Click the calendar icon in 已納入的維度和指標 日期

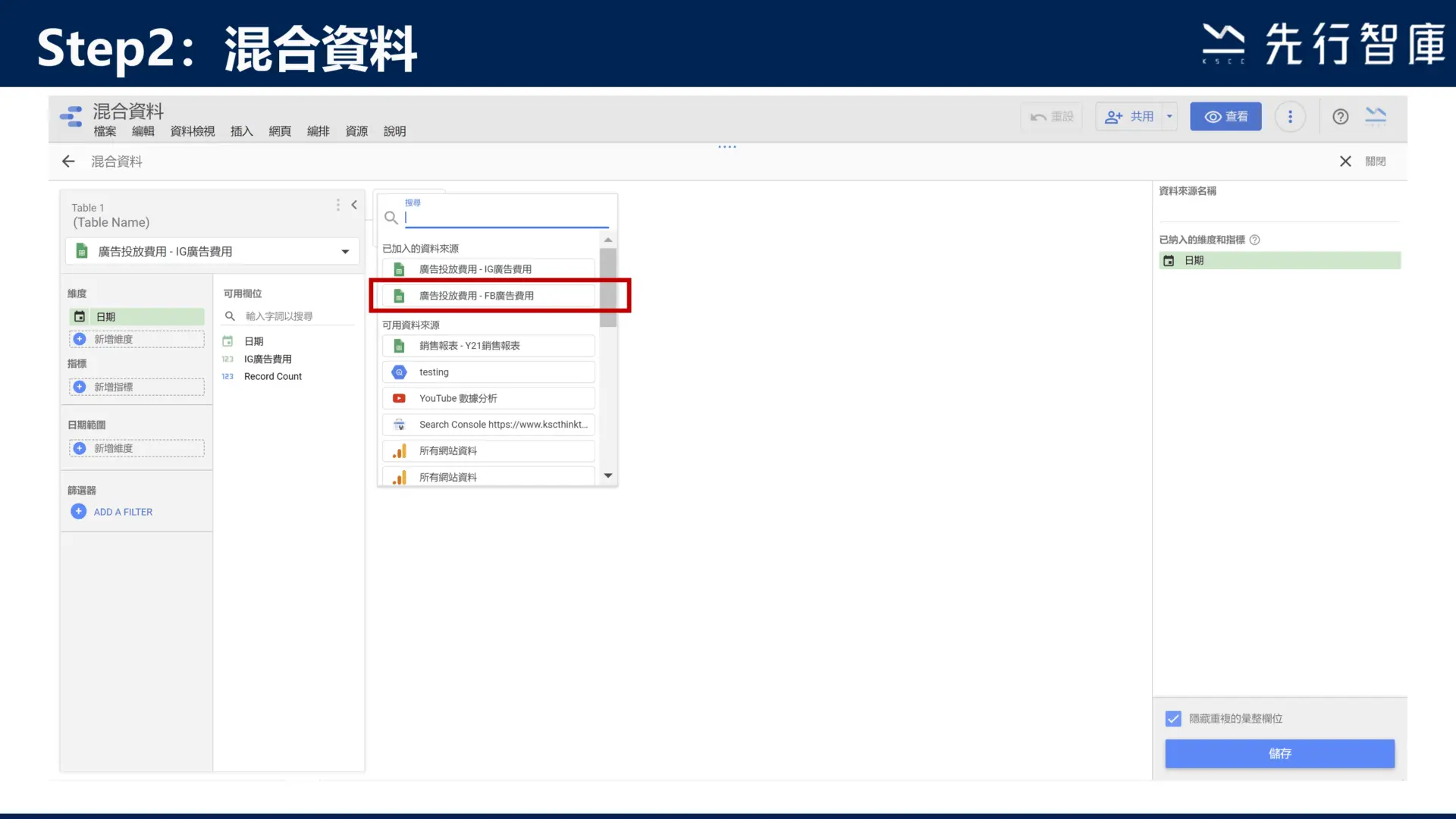pyautogui.click(x=1169, y=261)
